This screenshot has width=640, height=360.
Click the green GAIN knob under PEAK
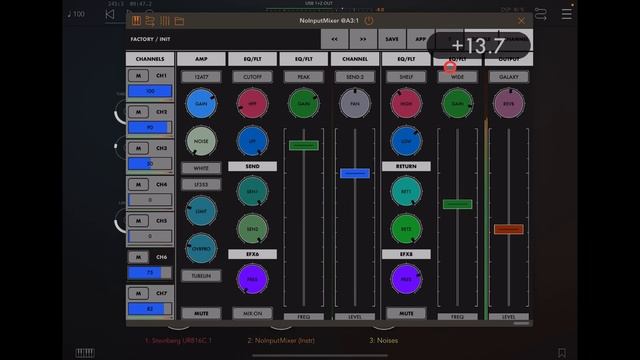tap(304, 104)
